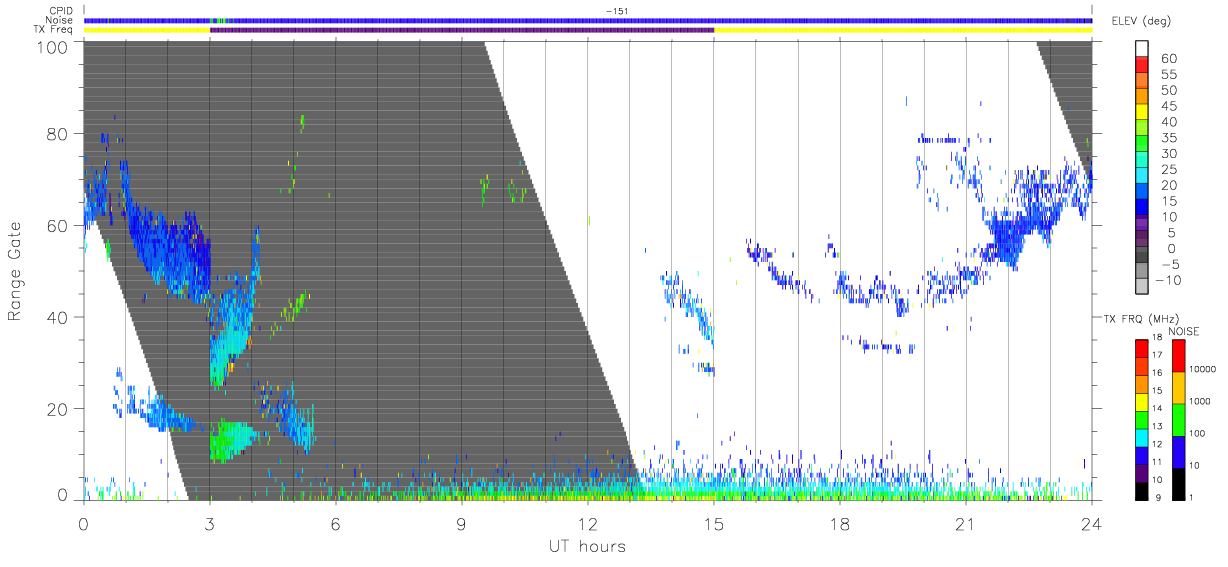Click the '1000' label on NOISE bar
The height and width of the screenshot is (567, 1228).
point(1200,402)
